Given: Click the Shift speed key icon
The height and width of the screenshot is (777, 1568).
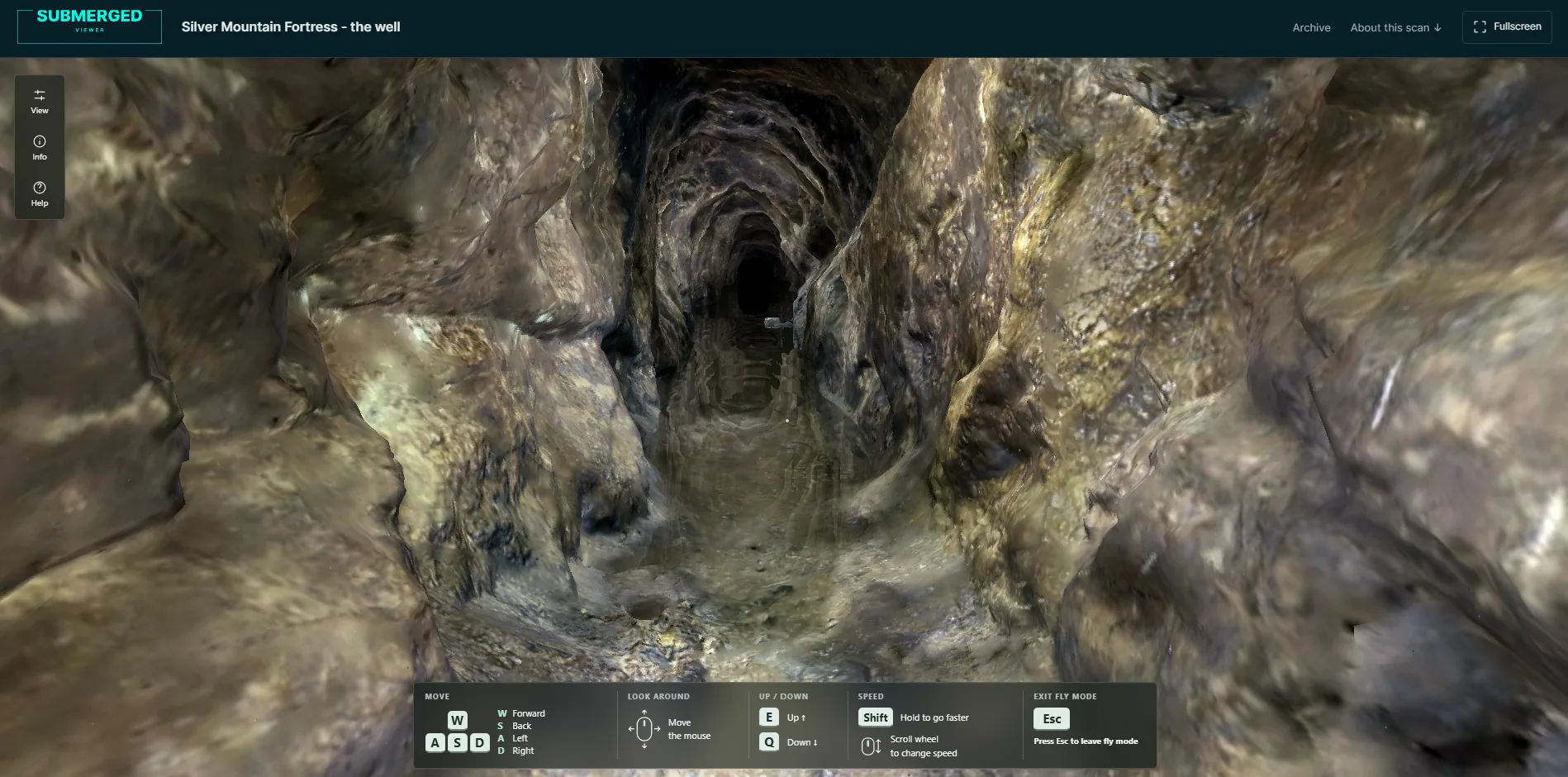Looking at the screenshot, I should (x=876, y=717).
